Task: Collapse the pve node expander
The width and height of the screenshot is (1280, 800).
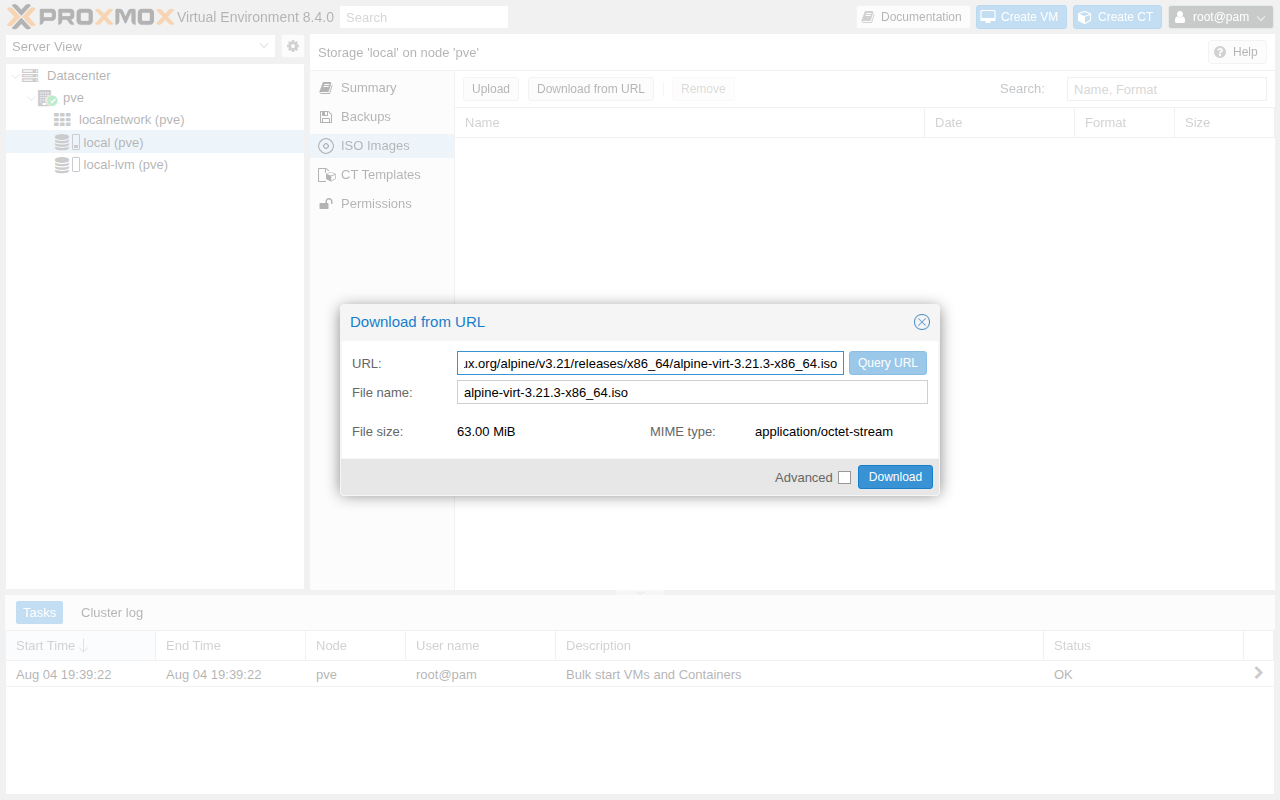Action: (31, 98)
